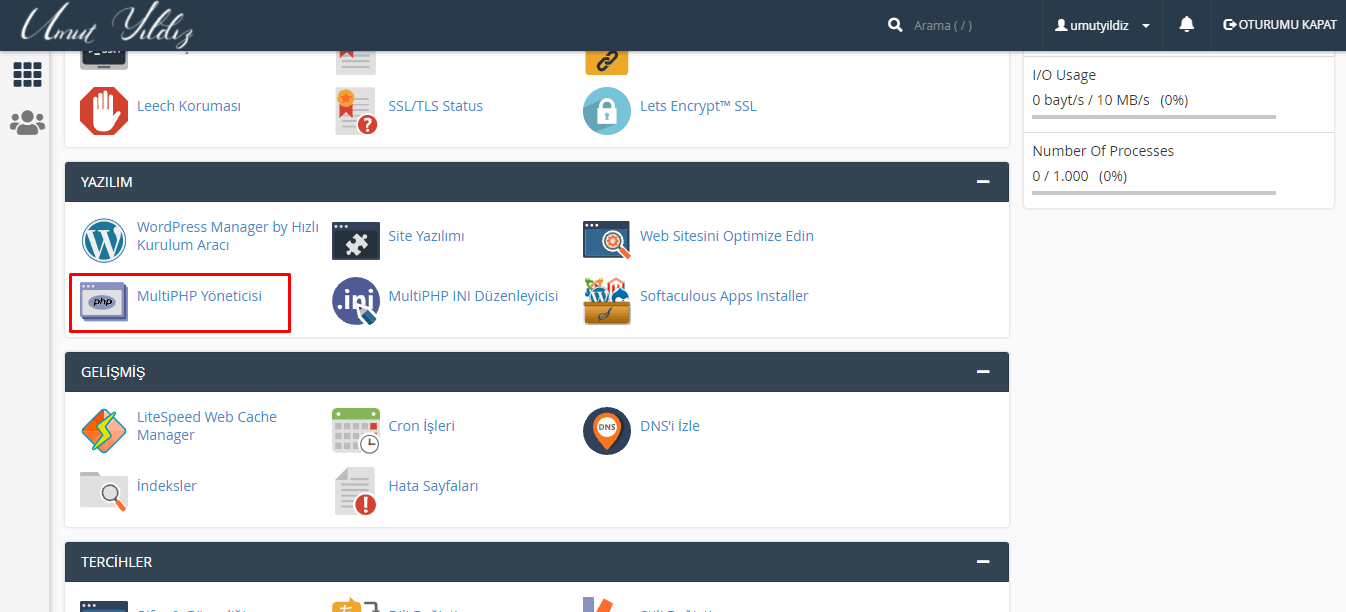The image size is (1346, 612).
Task: Click the GELİŞMİŞ section header title
Action: tap(113, 372)
